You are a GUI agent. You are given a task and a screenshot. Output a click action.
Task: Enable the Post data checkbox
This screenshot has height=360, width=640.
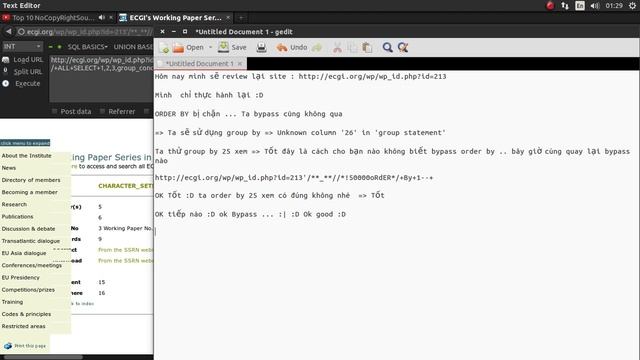(x=54, y=111)
